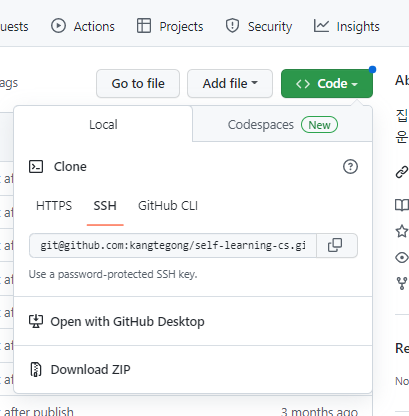This screenshot has height=416, width=409.
Task: Open the Security tab
Action: click(x=259, y=26)
